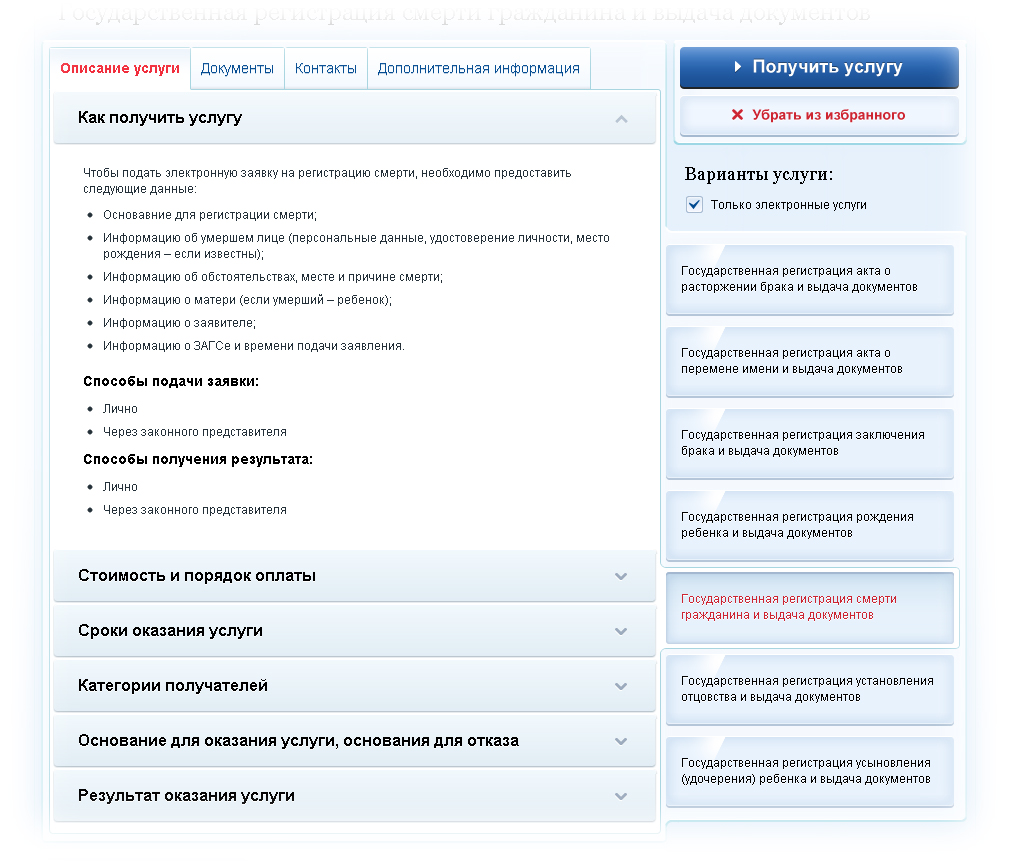Open заключения брака registration service
The width and height of the screenshot is (1009, 862).
810,443
